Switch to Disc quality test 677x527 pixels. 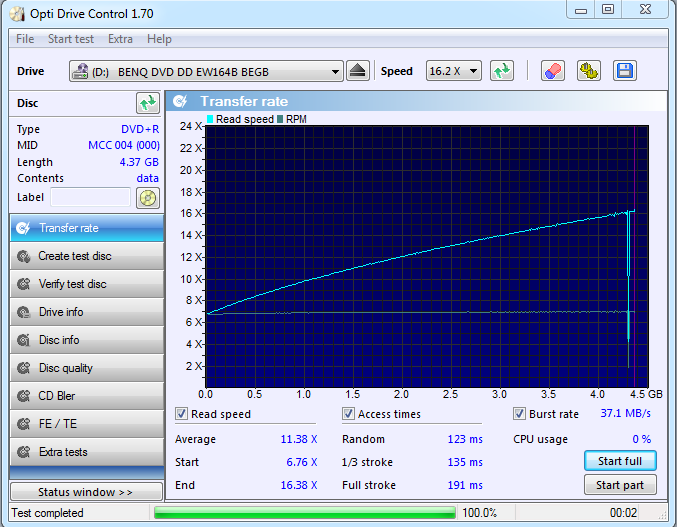coord(87,368)
